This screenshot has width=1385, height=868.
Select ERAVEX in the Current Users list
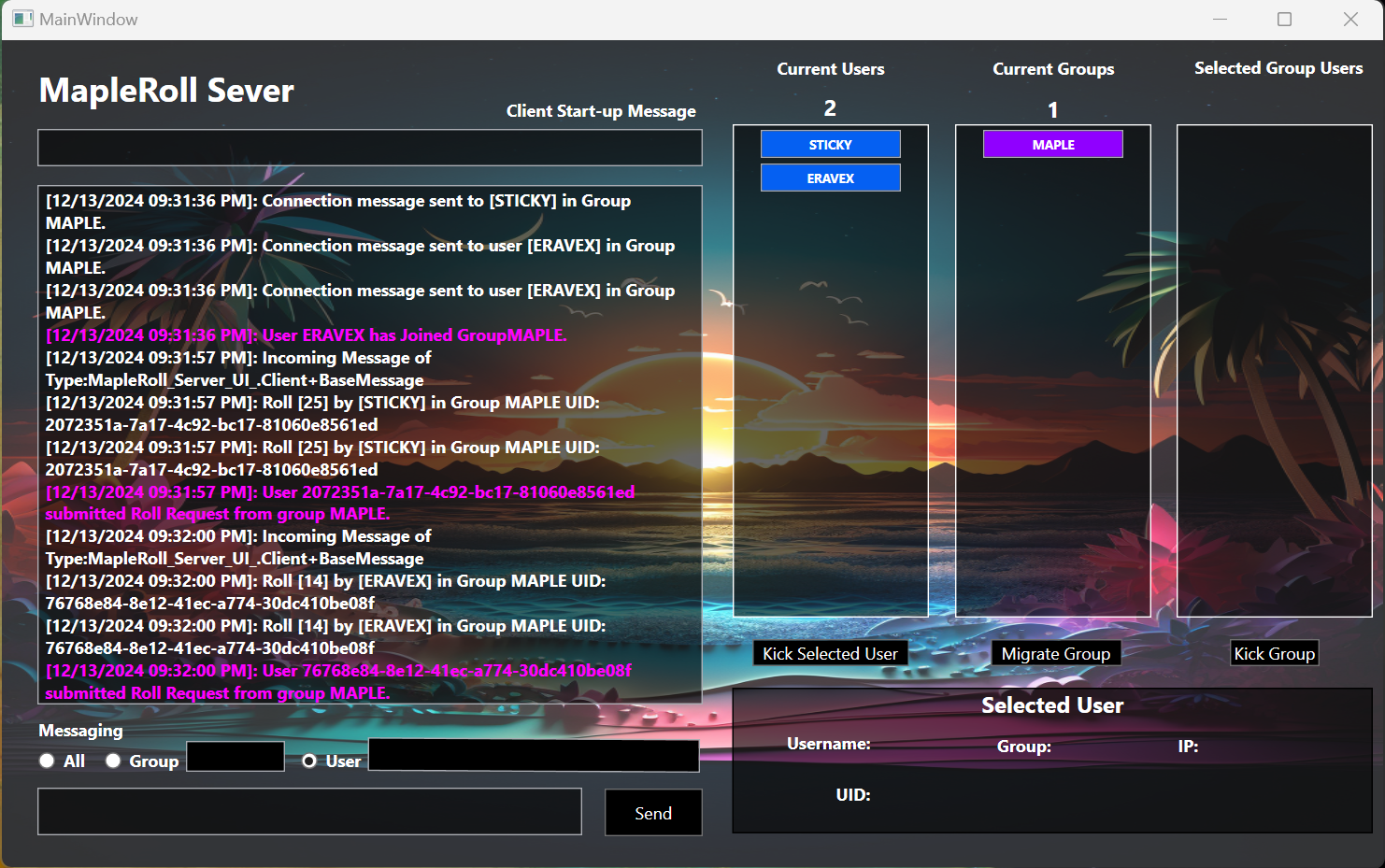click(830, 178)
